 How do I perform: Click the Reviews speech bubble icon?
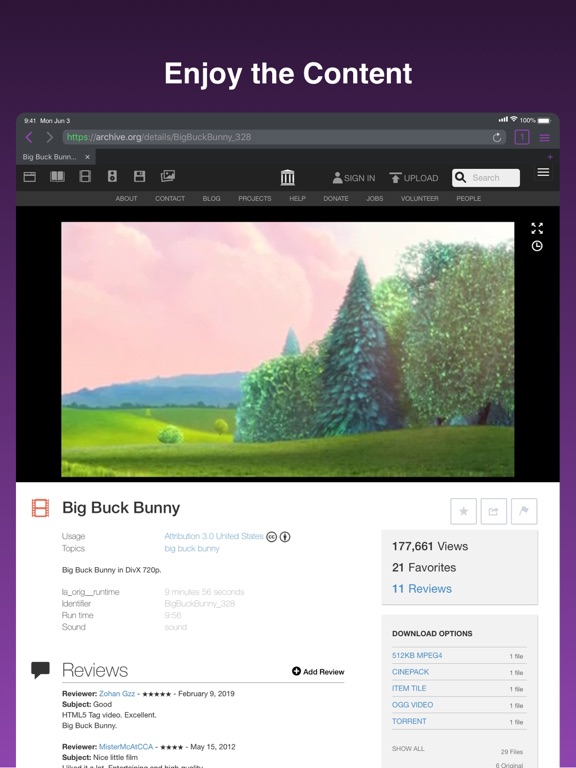[x=40, y=670]
